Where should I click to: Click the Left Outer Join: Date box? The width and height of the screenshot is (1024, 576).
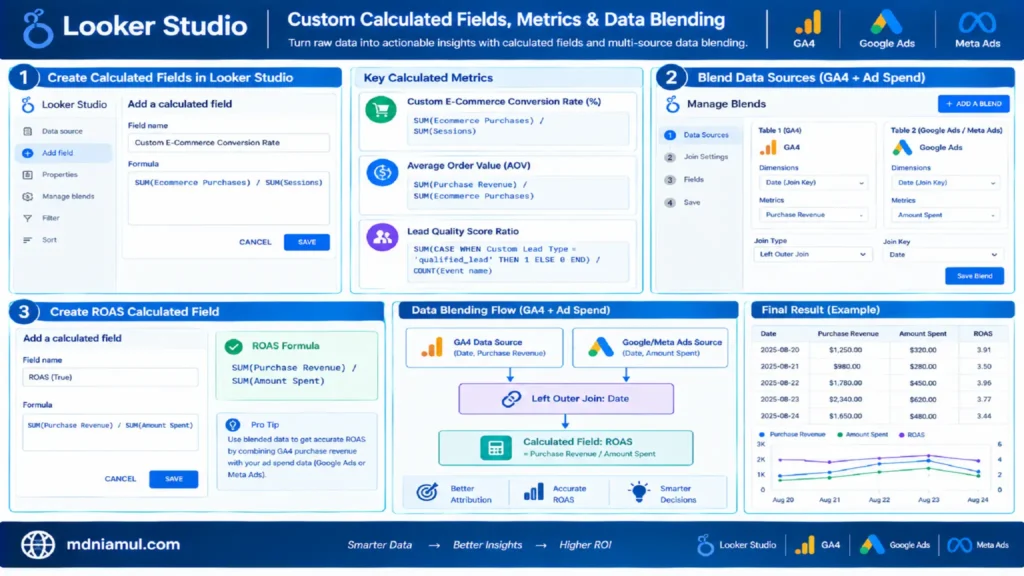pos(566,399)
